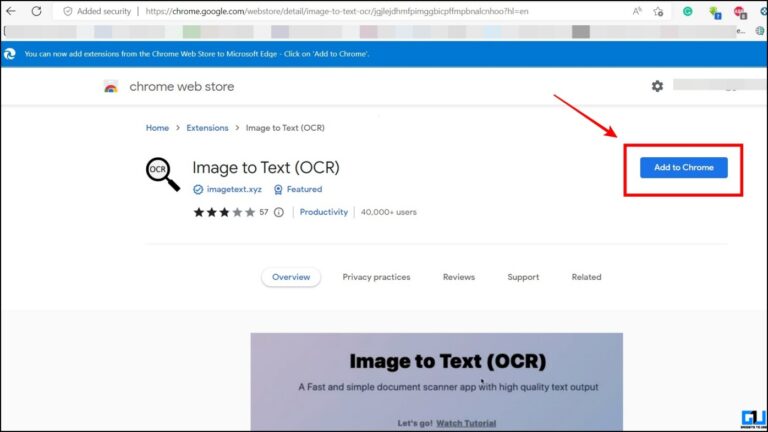Click the Add to Chrome button
The image size is (768, 432).
click(684, 168)
